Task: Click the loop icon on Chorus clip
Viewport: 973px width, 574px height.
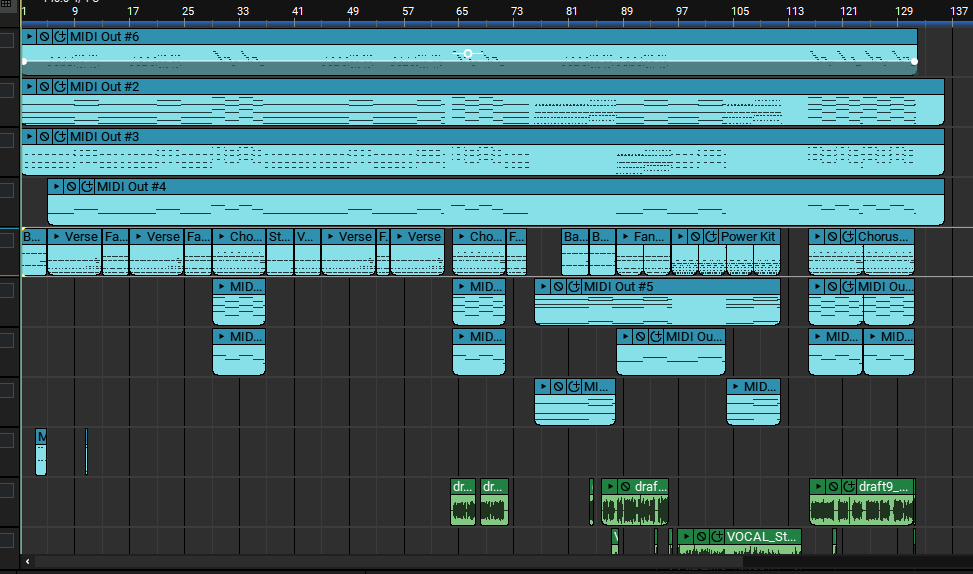Action: click(x=848, y=236)
